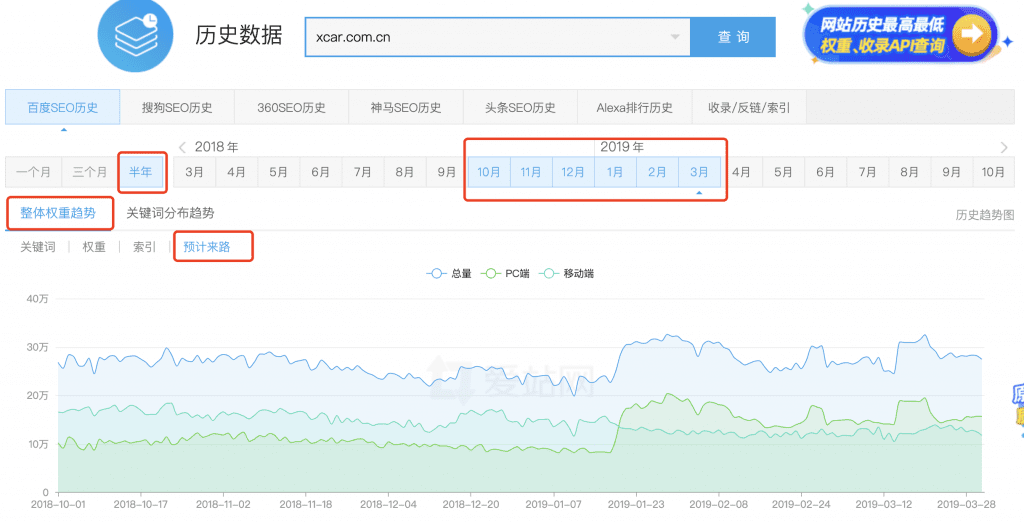This screenshot has height=523, width=1024.
Task: Toggle 移动端 series in chart legend
Action: (571, 273)
